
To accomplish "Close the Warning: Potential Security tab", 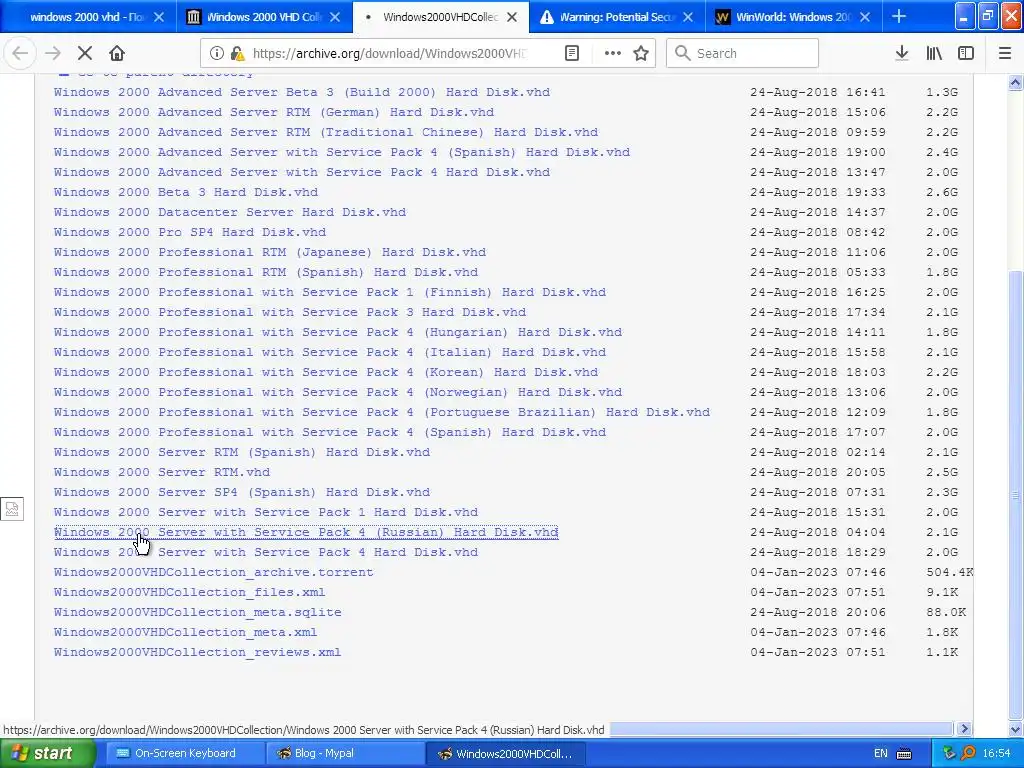I will 688,17.
